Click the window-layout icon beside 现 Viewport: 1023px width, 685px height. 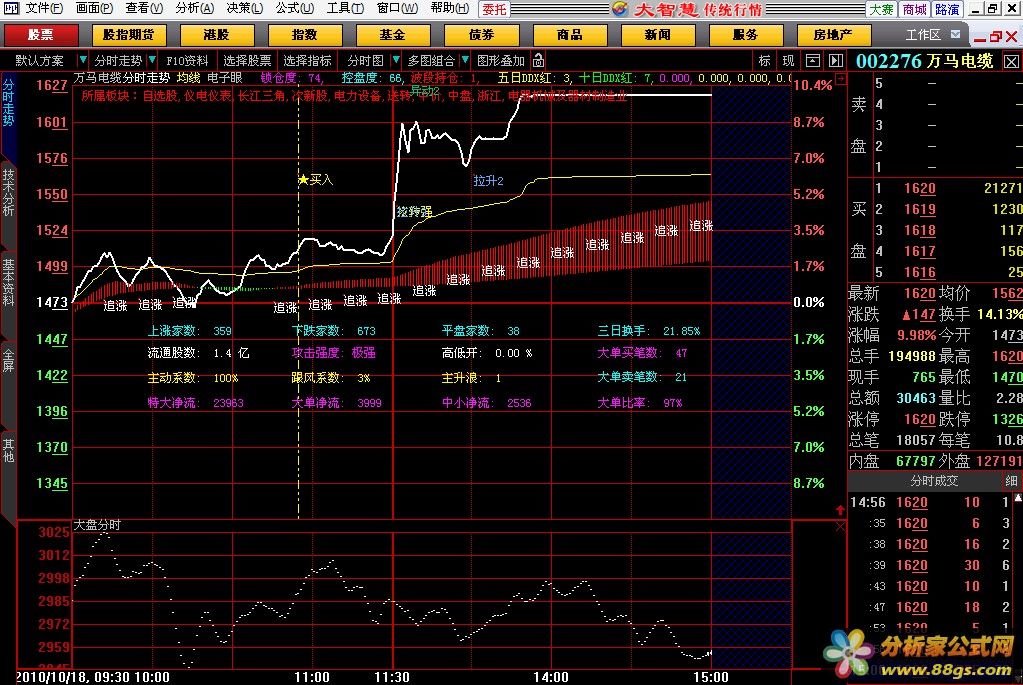tap(813, 61)
